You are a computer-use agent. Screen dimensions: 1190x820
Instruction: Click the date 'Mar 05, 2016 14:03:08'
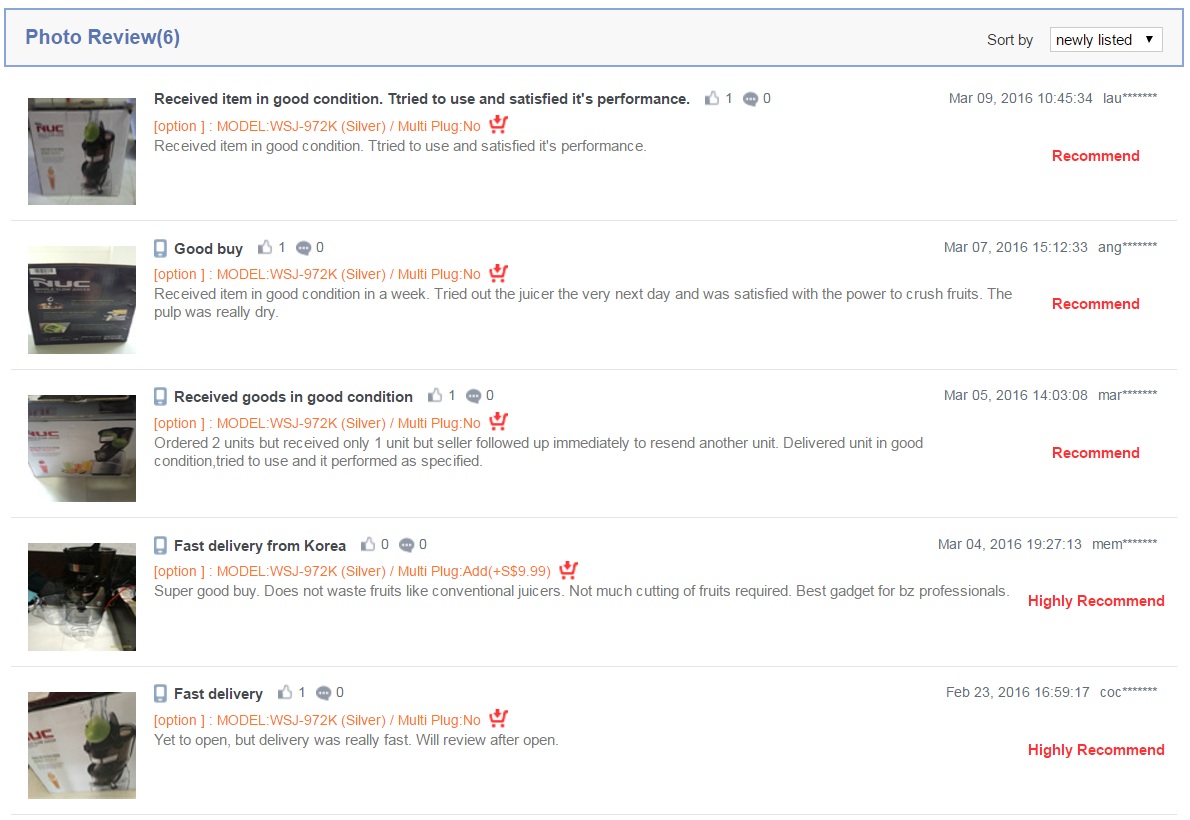[1015, 395]
